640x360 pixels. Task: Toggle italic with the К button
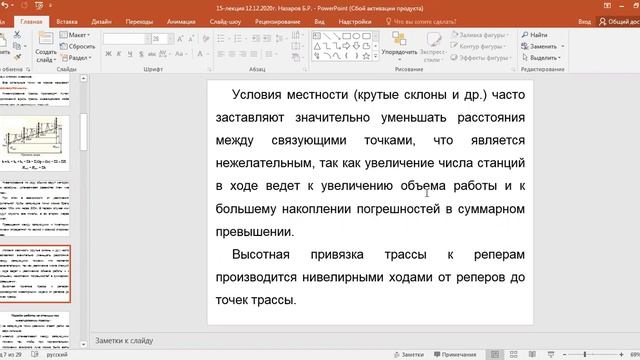click(x=119, y=54)
